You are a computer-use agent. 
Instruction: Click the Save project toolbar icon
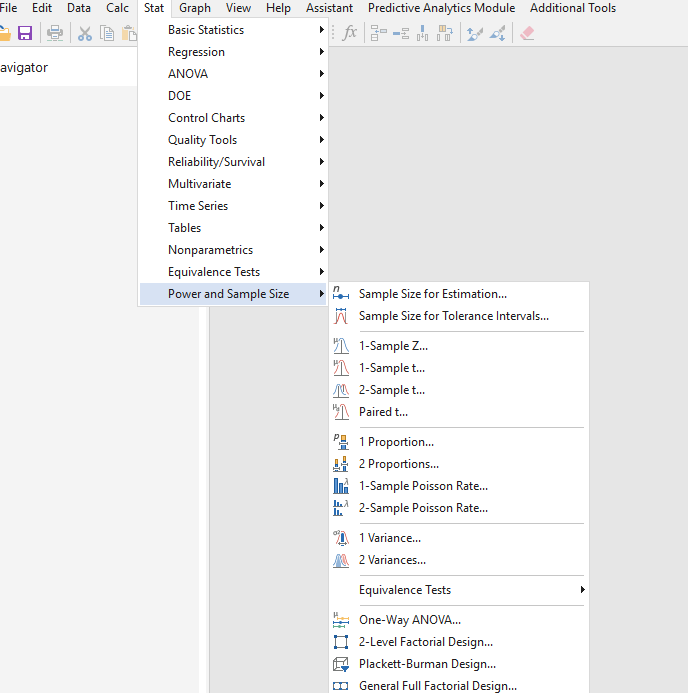(25, 33)
